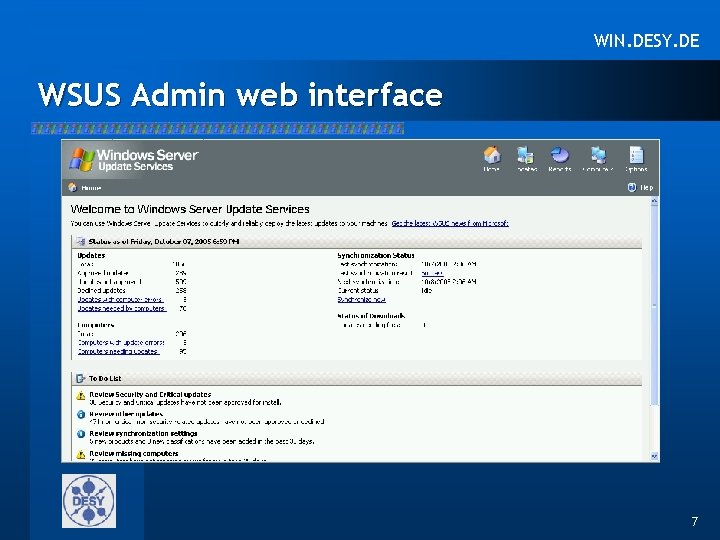Open Review synchronization settings task
Screen dimensions: 720x540
pos(143,433)
